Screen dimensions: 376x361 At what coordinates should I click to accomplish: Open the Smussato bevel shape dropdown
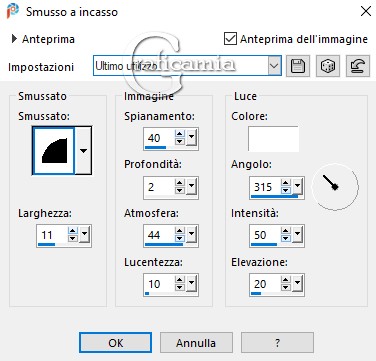83,151
